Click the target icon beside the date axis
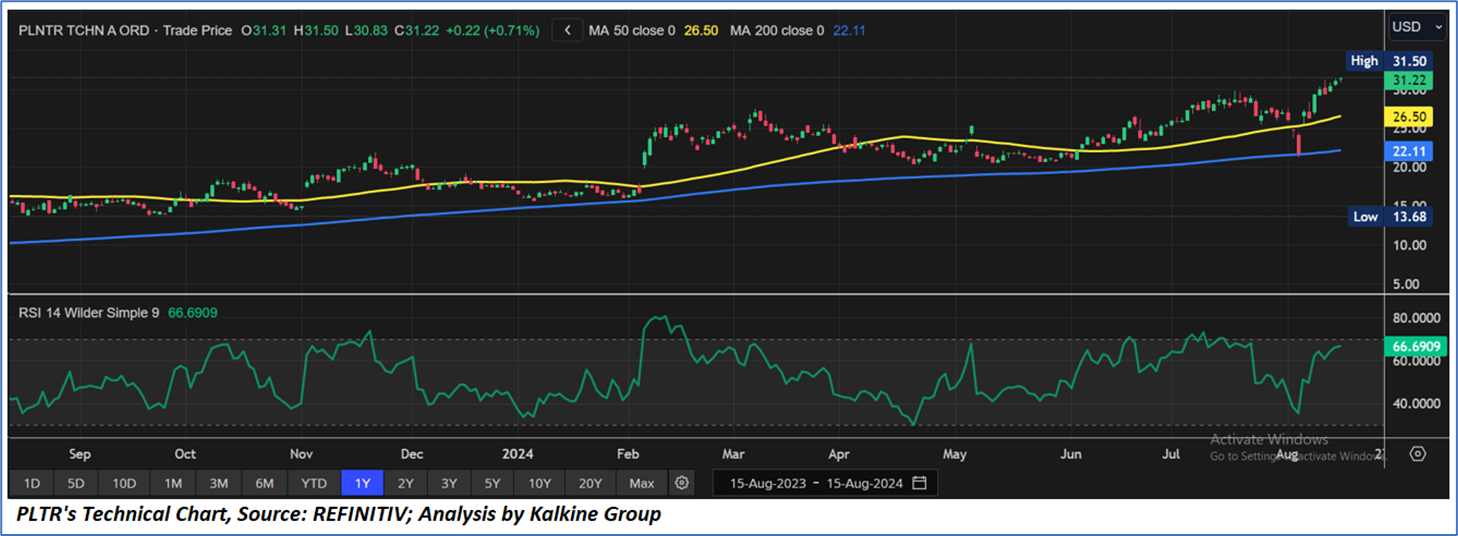Viewport: 1458px width, 536px height. click(x=1417, y=453)
